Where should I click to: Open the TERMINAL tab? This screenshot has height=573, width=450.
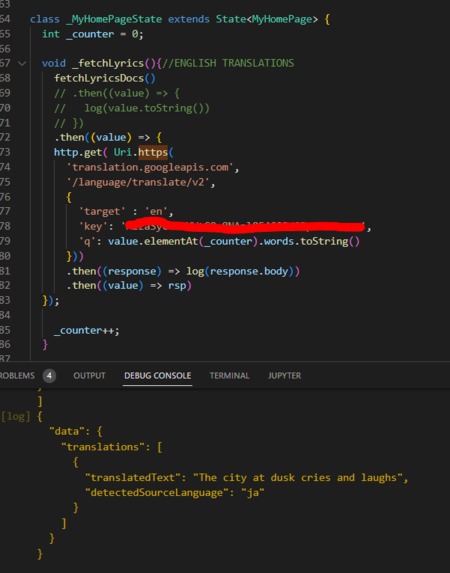229,375
